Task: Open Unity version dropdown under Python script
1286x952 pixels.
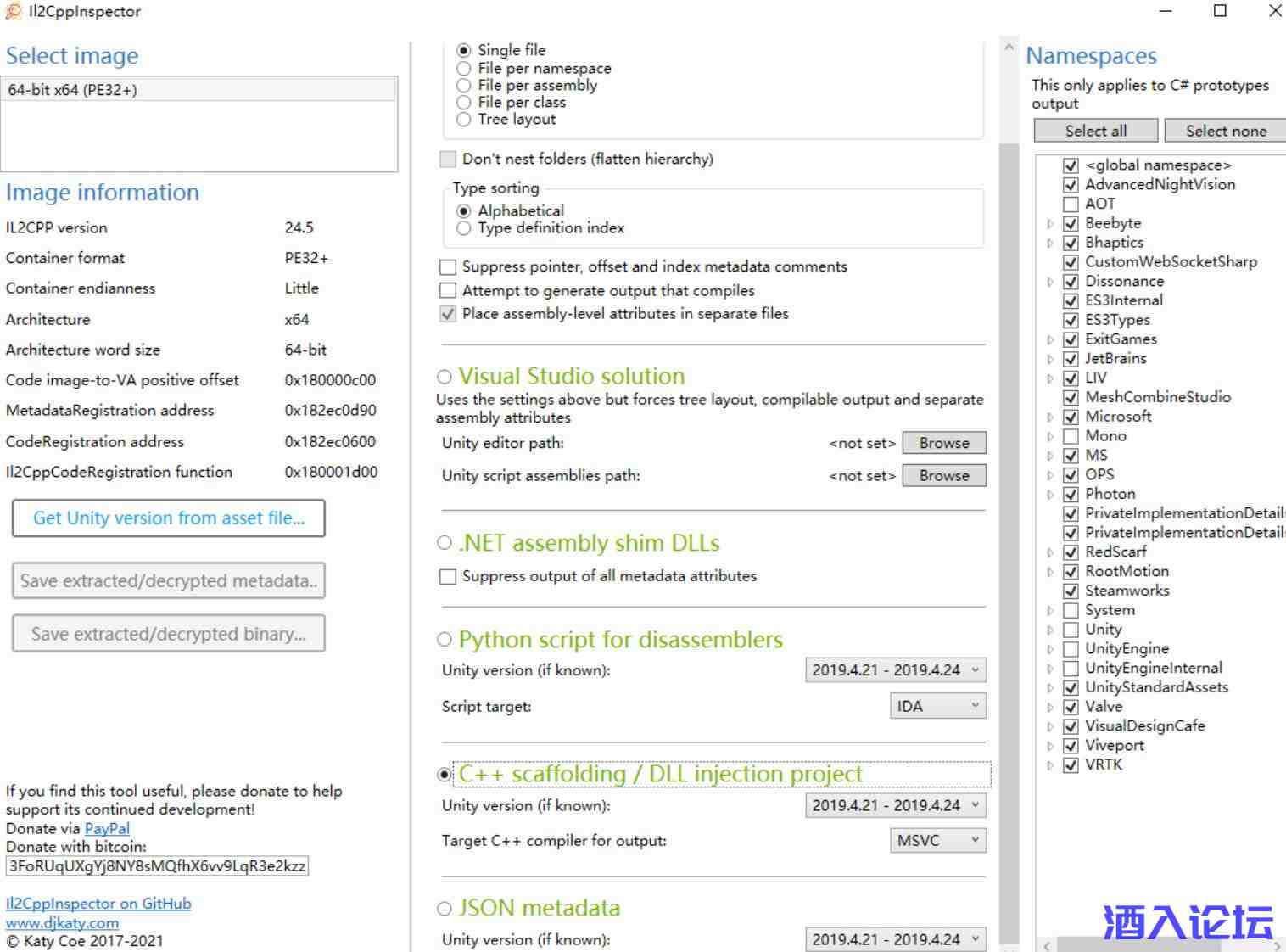Action: (895, 670)
